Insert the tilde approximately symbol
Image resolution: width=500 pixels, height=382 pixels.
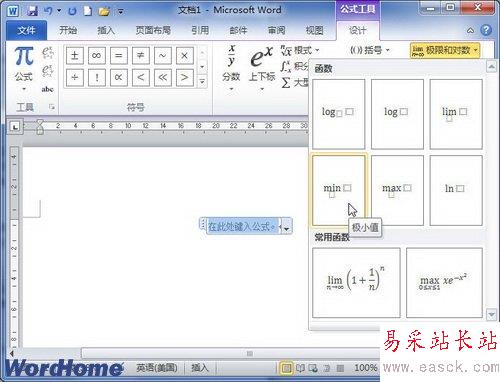(163, 56)
